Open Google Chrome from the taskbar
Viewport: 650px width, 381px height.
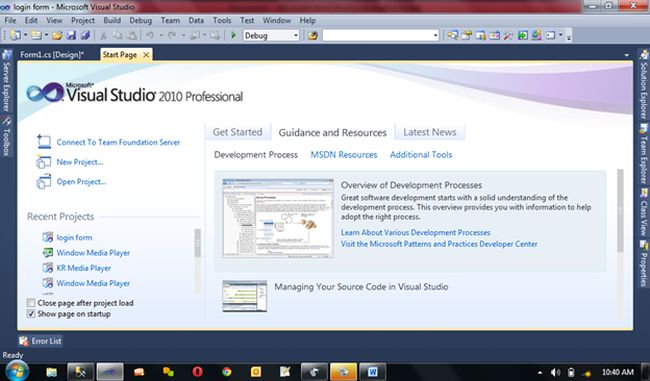pos(226,372)
